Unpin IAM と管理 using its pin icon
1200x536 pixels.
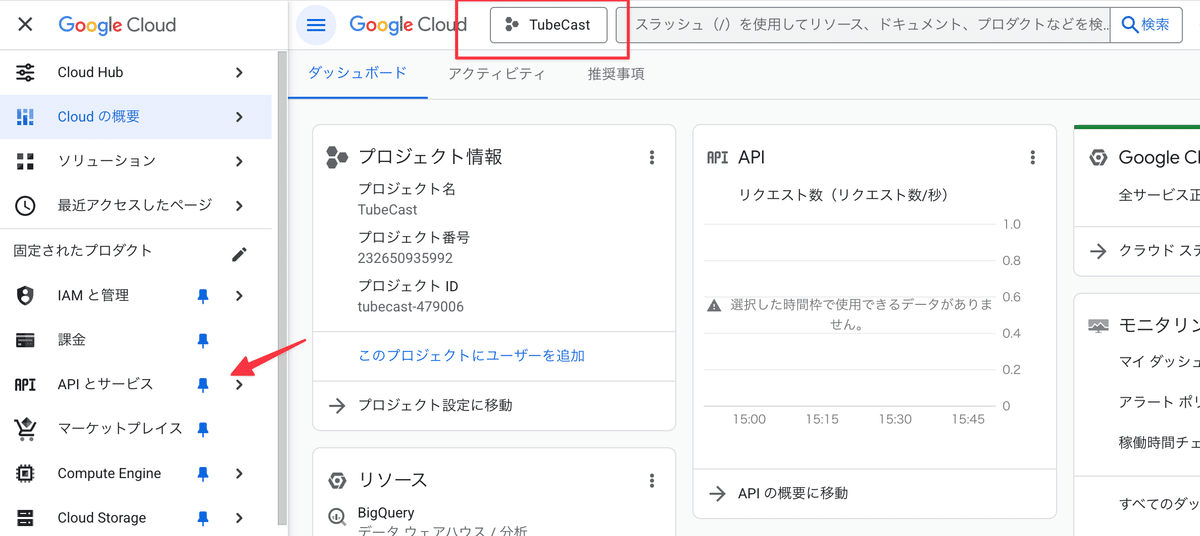(203, 296)
